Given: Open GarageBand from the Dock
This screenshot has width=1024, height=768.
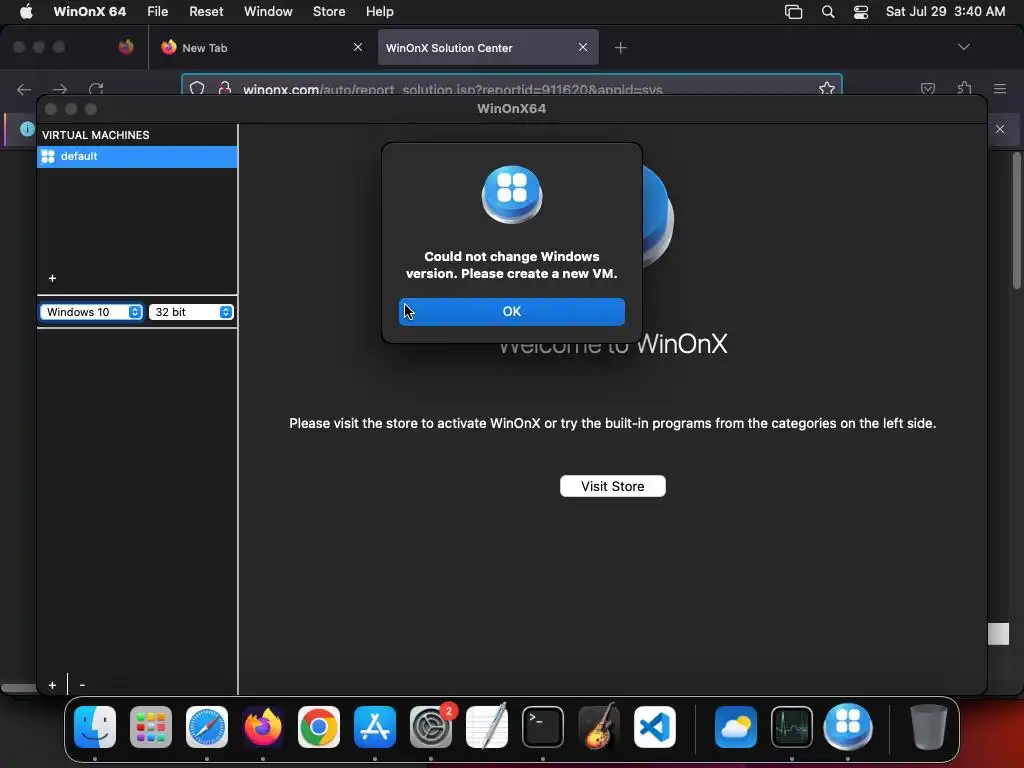Looking at the screenshot, I should tap(599, 727).
